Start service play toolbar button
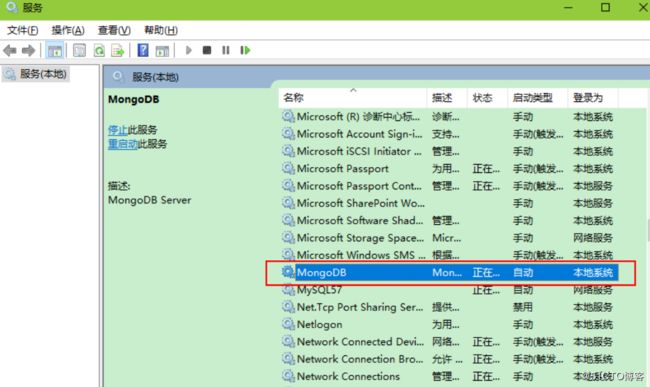The width and height of the screenshot is (650, 387). click(189, 50)
